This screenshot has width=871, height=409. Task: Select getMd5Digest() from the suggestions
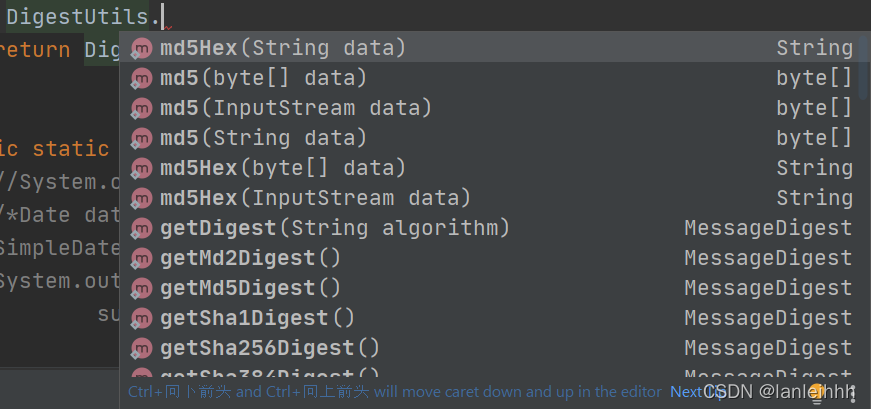[251, 288]
